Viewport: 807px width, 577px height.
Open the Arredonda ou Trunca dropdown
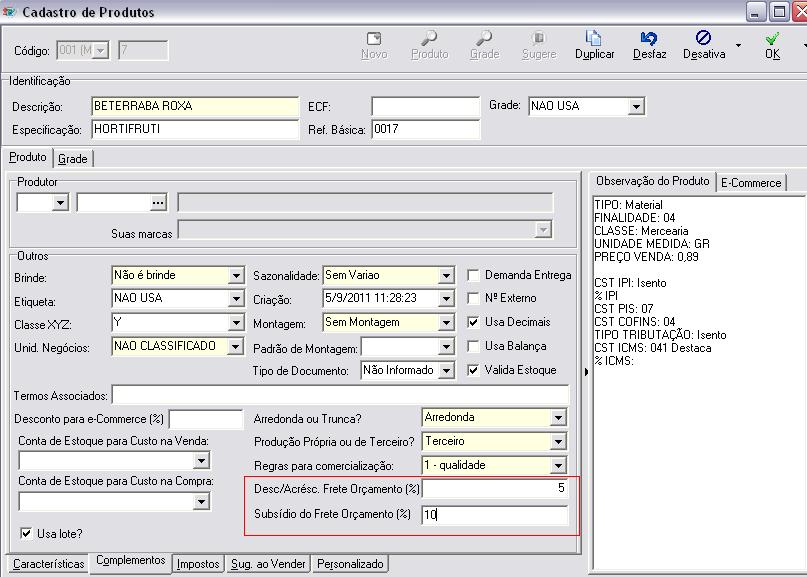click(558, 418)
